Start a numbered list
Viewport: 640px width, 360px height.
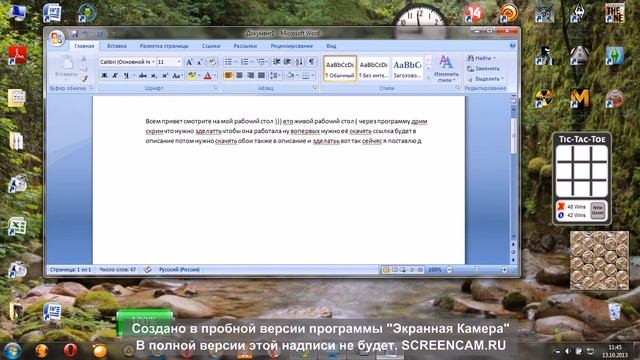coord(244,62)
